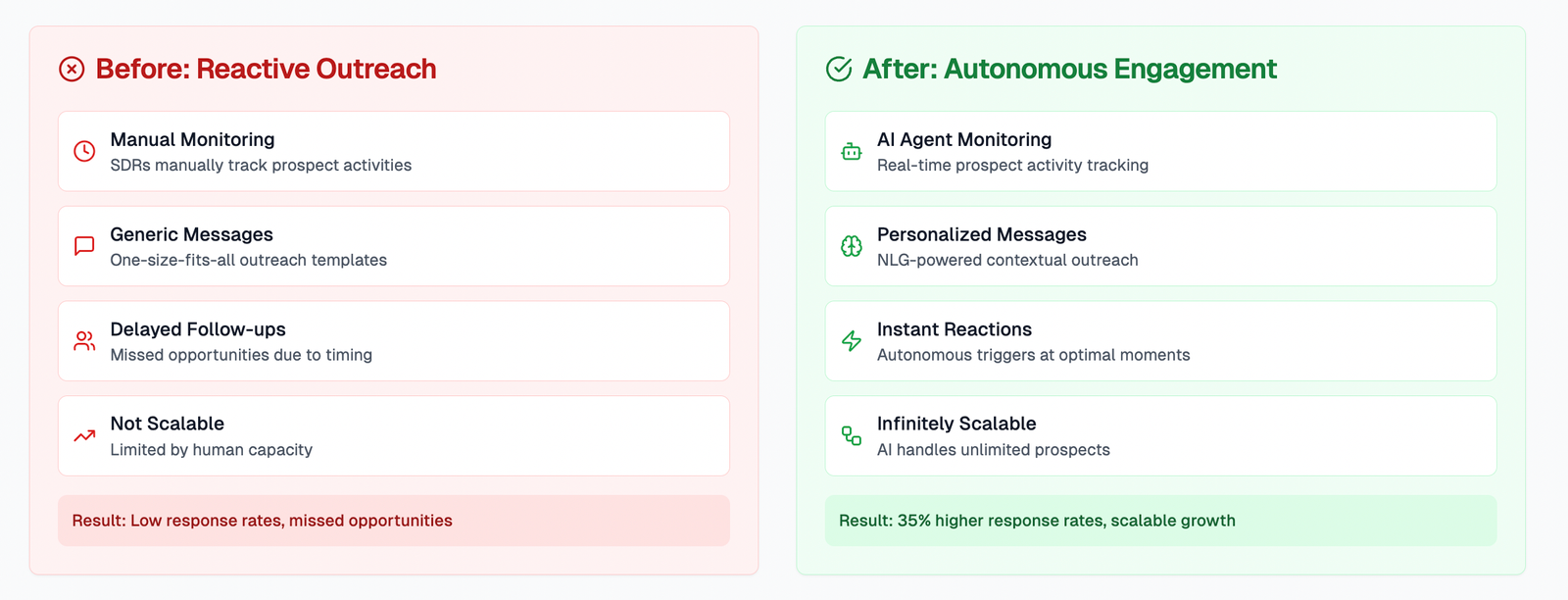Click the robot icon for AI Agent Monitoring
The height and width of the screenshot is (600, 1568).
point(852,151)
